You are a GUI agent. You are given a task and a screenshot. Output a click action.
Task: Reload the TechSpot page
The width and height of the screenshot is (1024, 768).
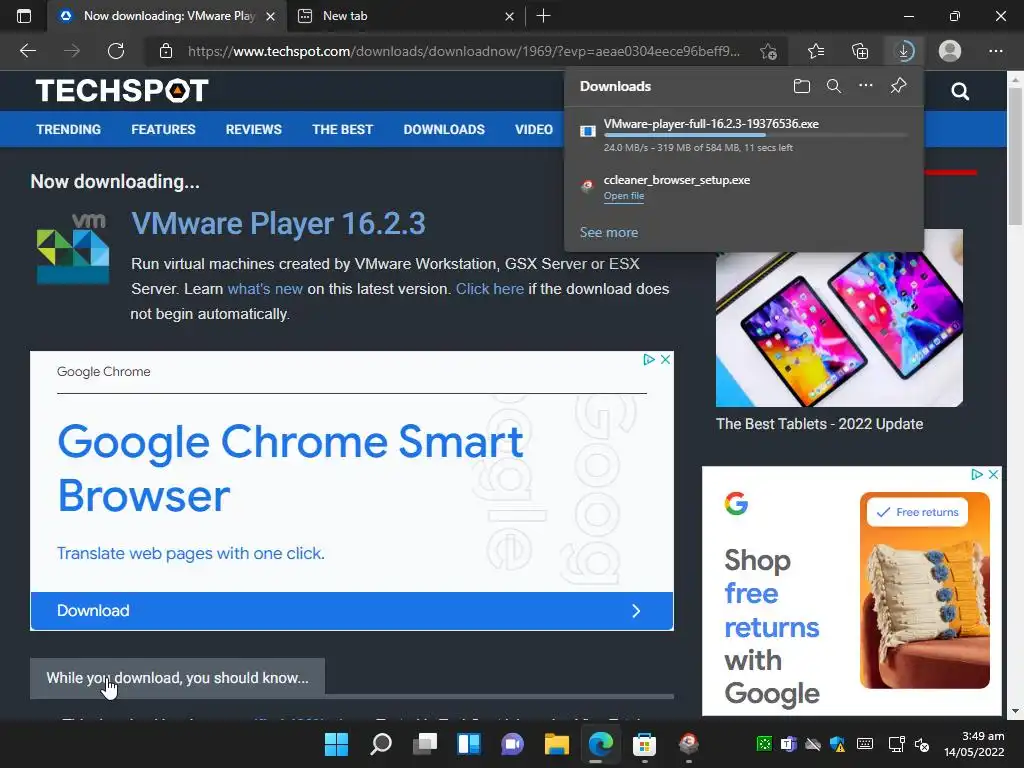pyautogui.click(x=116, y=51)
